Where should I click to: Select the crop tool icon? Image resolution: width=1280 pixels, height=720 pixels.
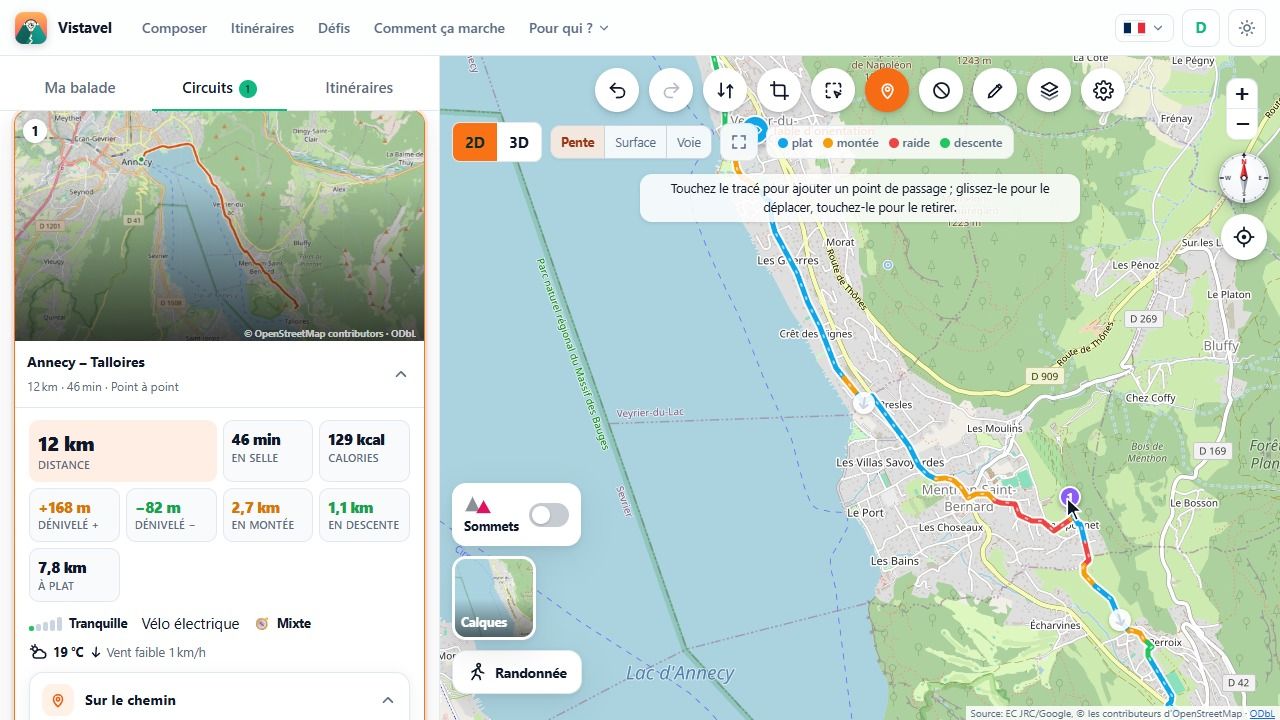point(779,91)
